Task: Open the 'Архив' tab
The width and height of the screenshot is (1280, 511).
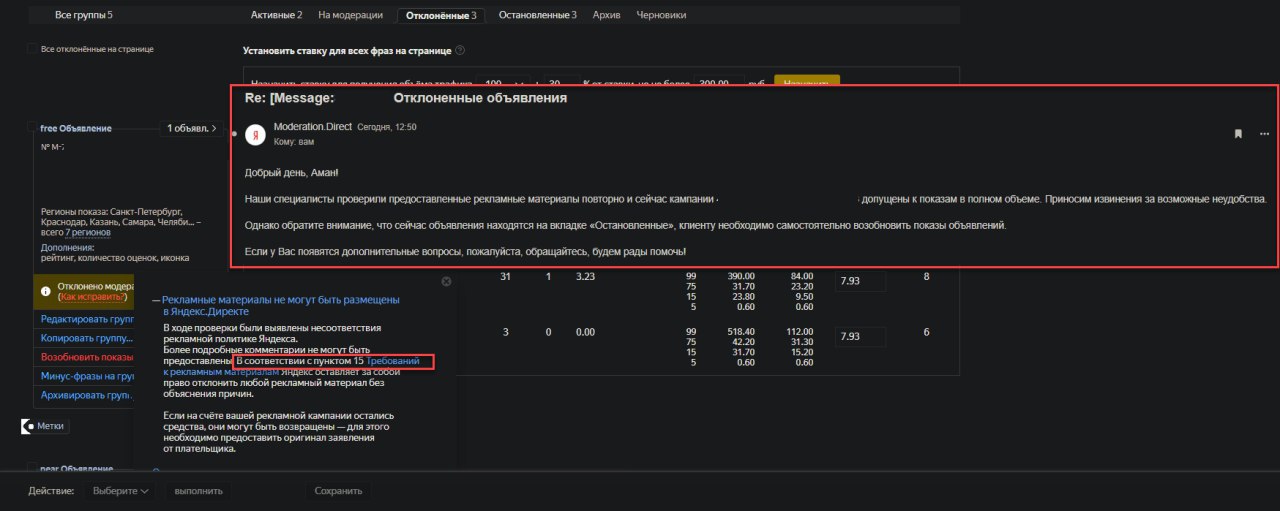Action: [x=606, y=15]
